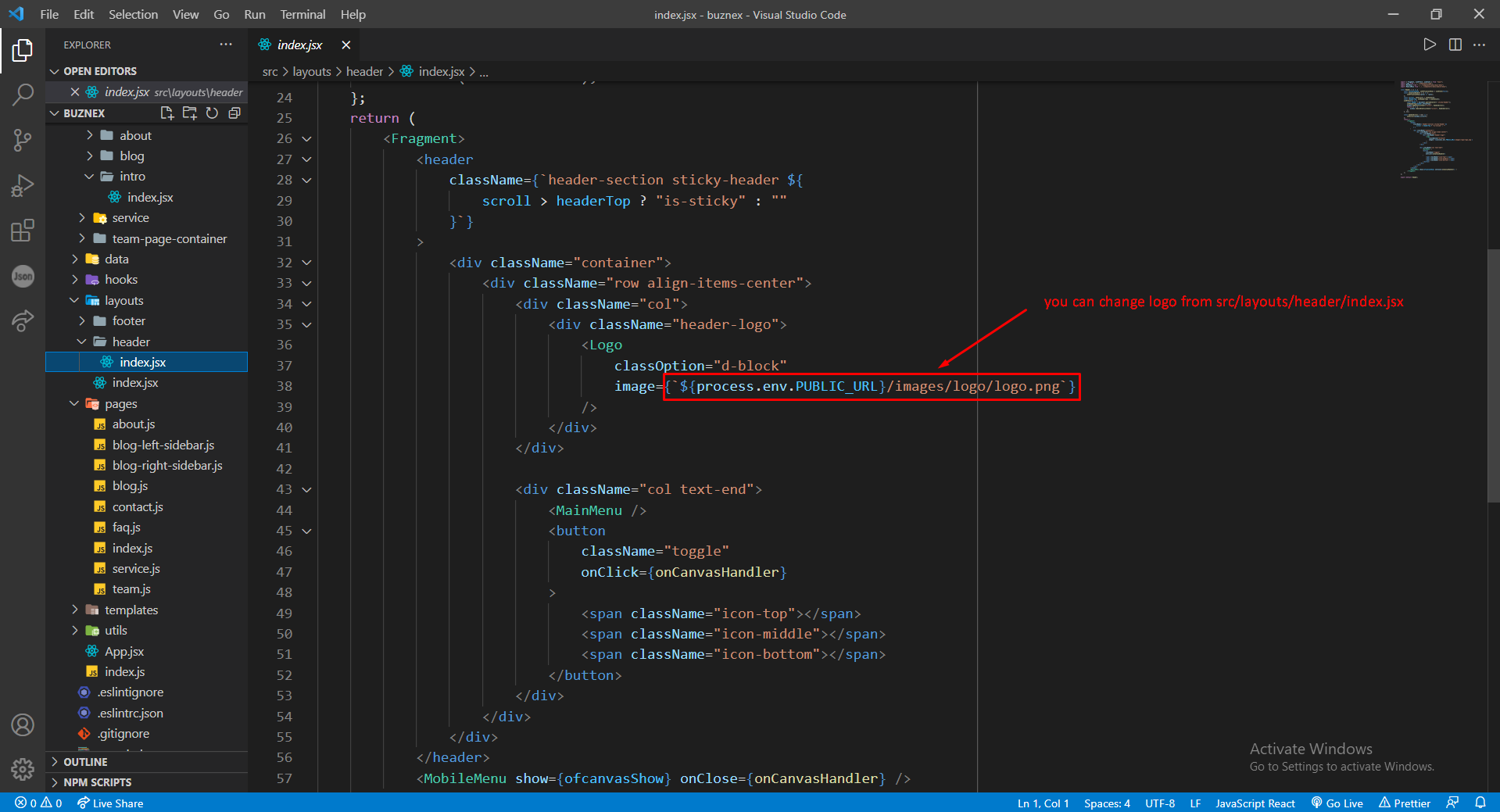This screenshot has width=1500, height=812.
Task: Open the Json extension icon in activity bar
Action: [23, 276]
